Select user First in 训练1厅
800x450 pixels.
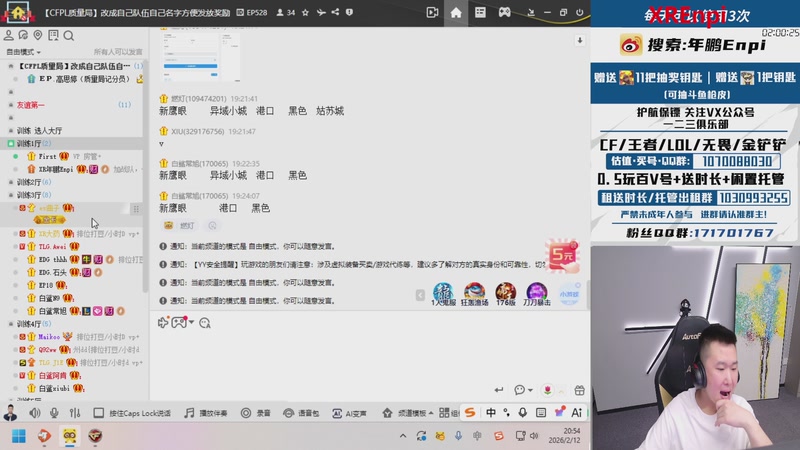click(47, 156)
